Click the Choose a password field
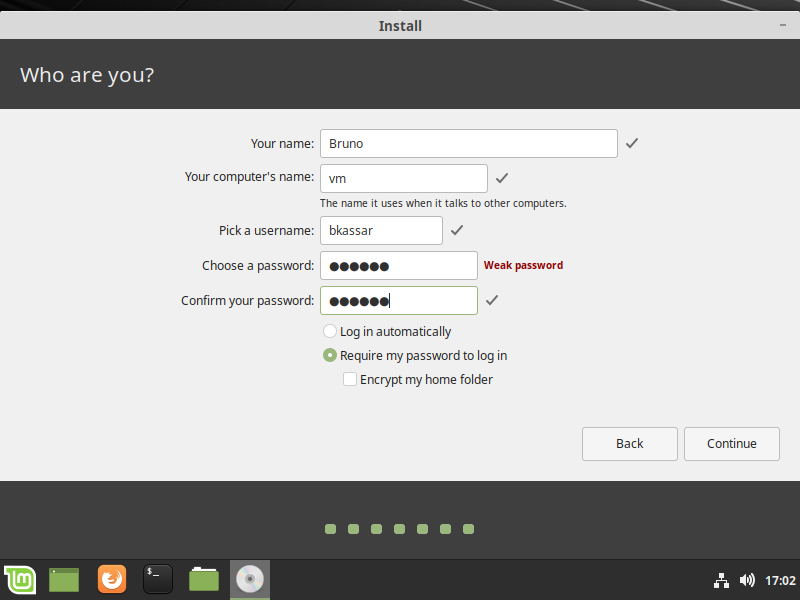 coord(399,265)
